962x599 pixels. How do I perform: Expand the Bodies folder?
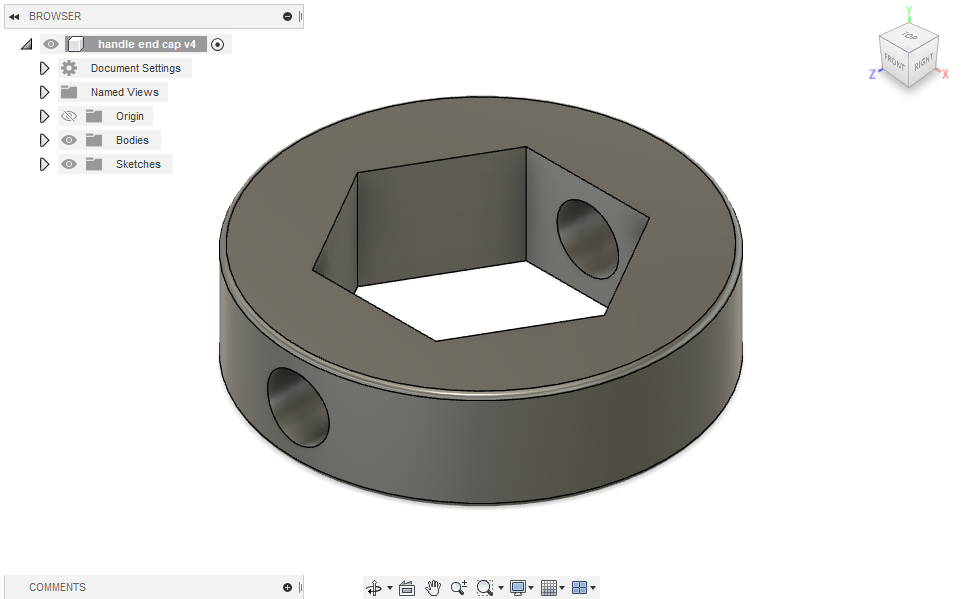[x=44, y=139]
